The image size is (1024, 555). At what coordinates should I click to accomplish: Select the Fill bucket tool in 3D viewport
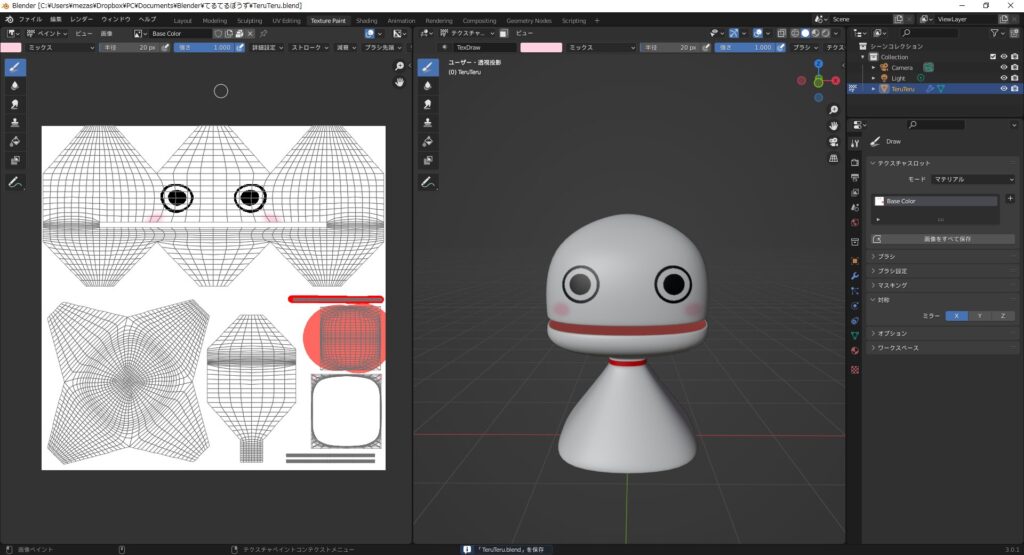[x=428, y=142]
